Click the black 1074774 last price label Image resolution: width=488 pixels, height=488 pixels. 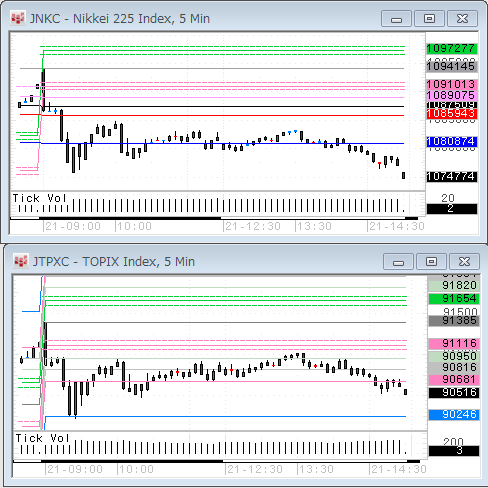point(452,177)
